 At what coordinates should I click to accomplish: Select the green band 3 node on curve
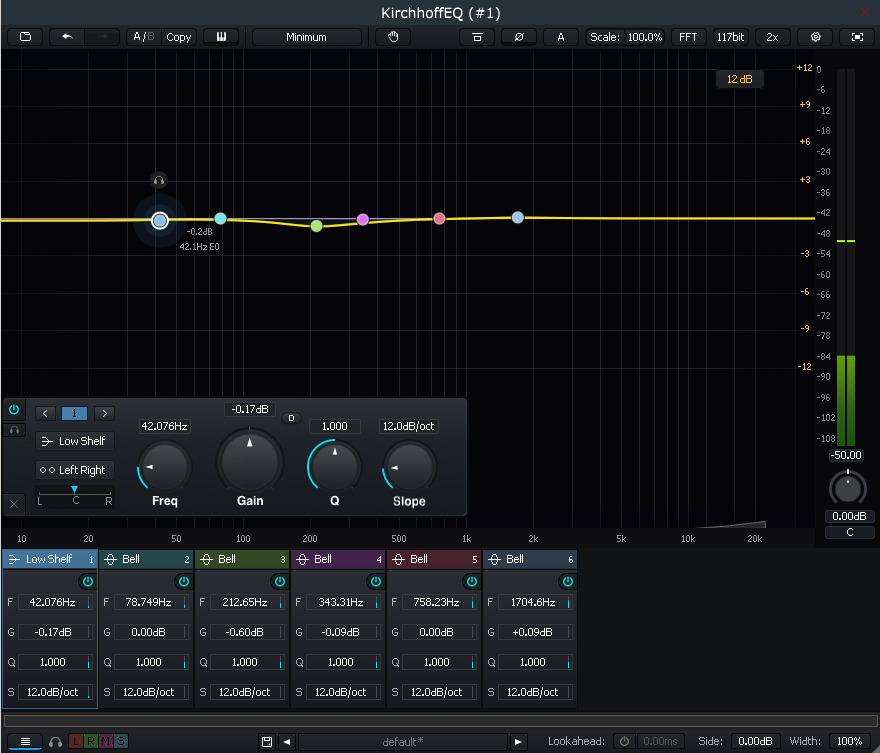(x=317, y=226)
